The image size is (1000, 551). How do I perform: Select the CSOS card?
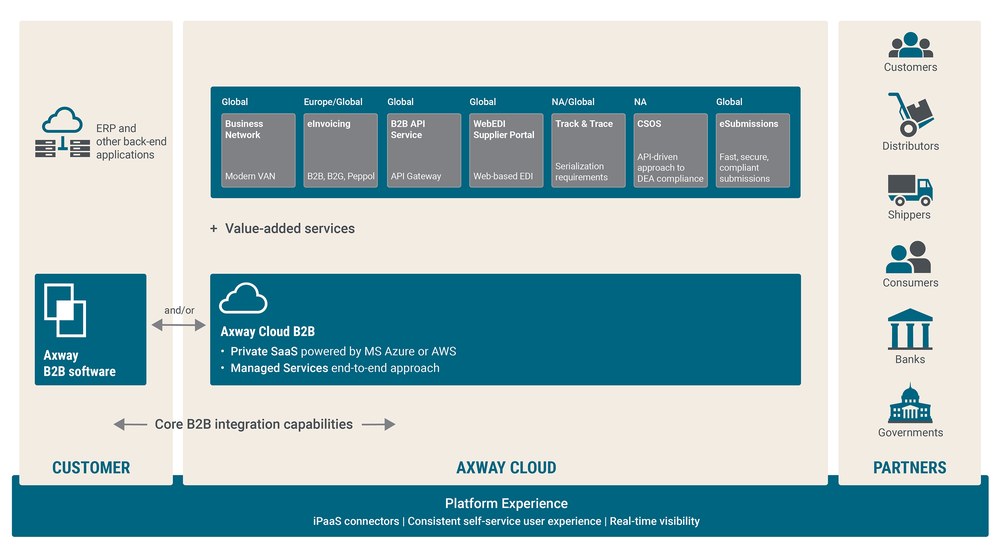coord(670,151)
